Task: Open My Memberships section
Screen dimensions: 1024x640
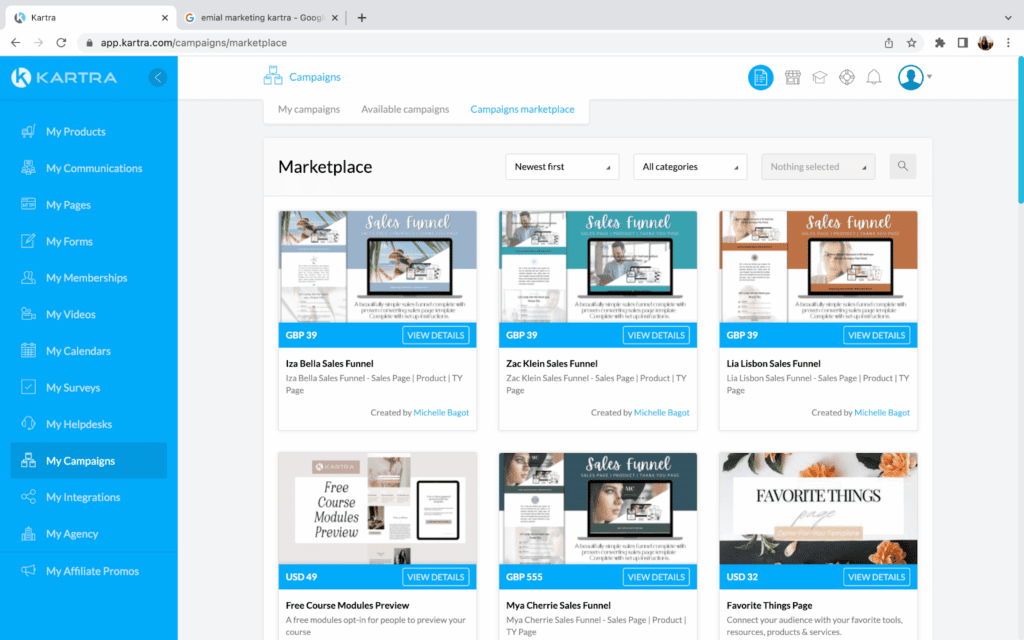Action: tap(88, 278)
